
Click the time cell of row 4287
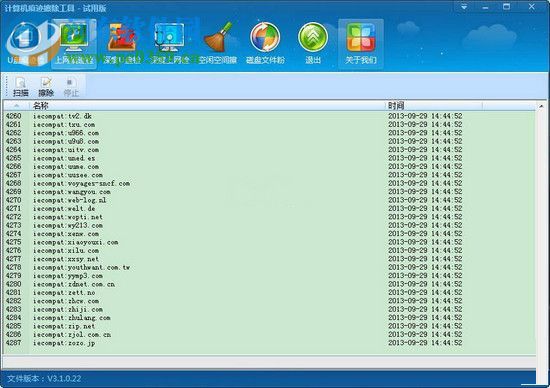425,343
